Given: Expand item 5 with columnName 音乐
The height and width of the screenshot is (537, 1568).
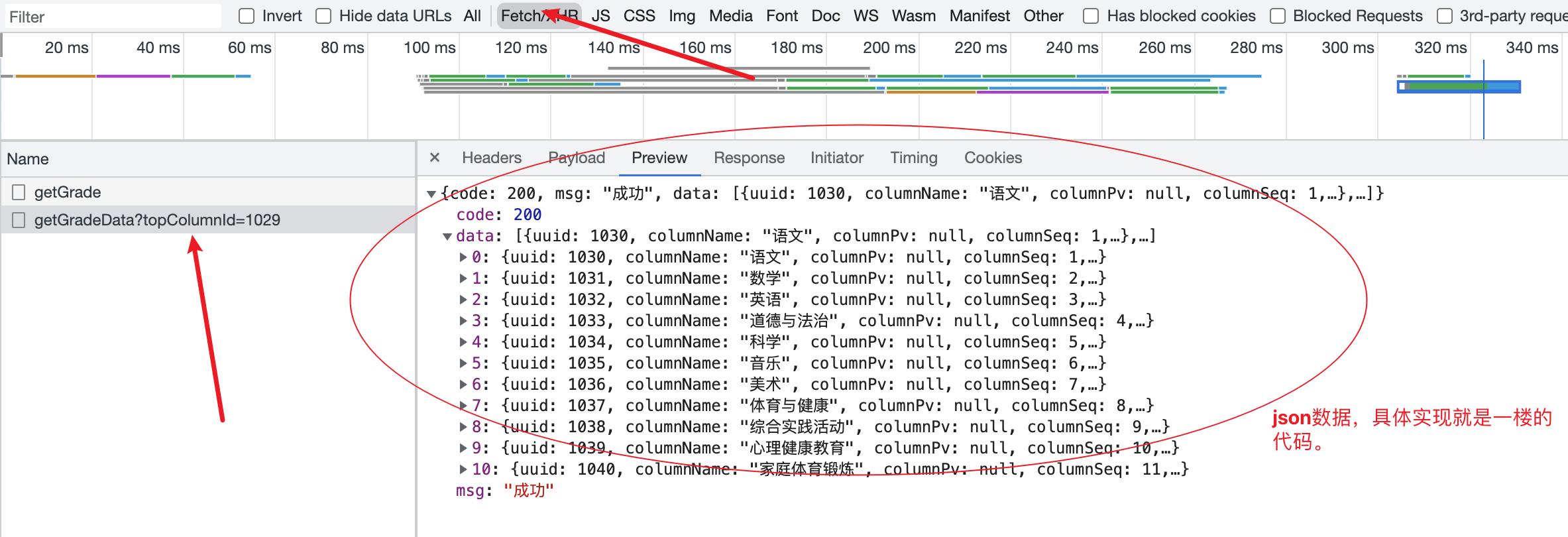Looking at the screenshot, I should click(x=463, y=363).
